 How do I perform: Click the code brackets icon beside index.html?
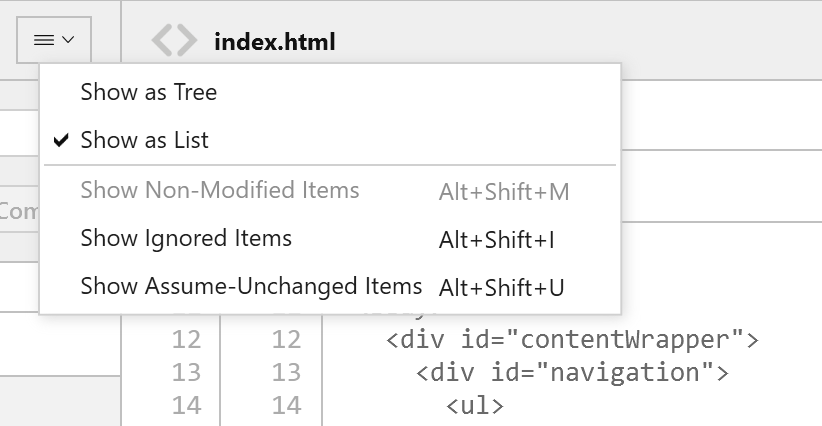point(174,41)
